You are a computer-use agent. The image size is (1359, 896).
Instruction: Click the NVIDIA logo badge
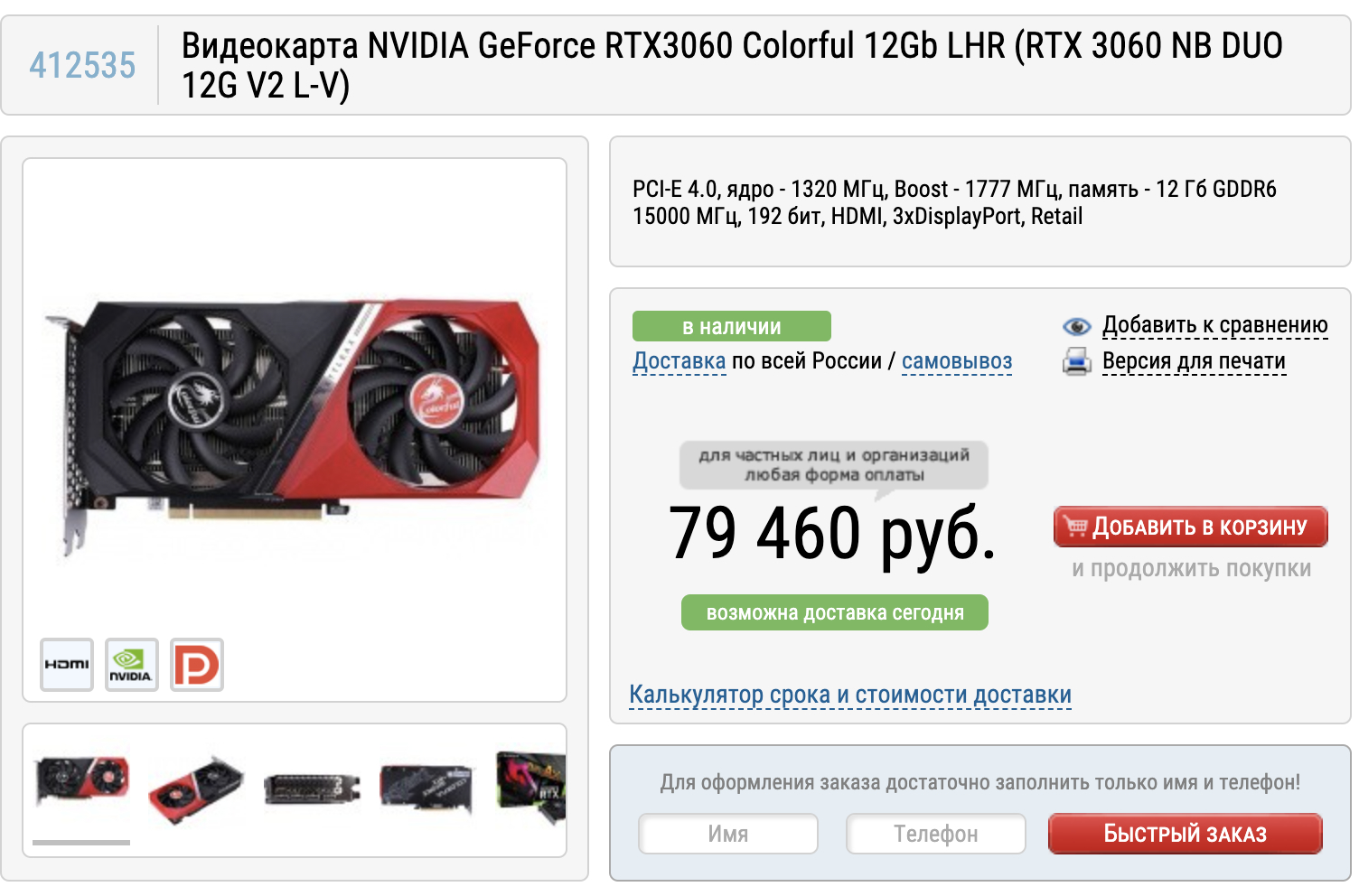(x=132, y=665)
